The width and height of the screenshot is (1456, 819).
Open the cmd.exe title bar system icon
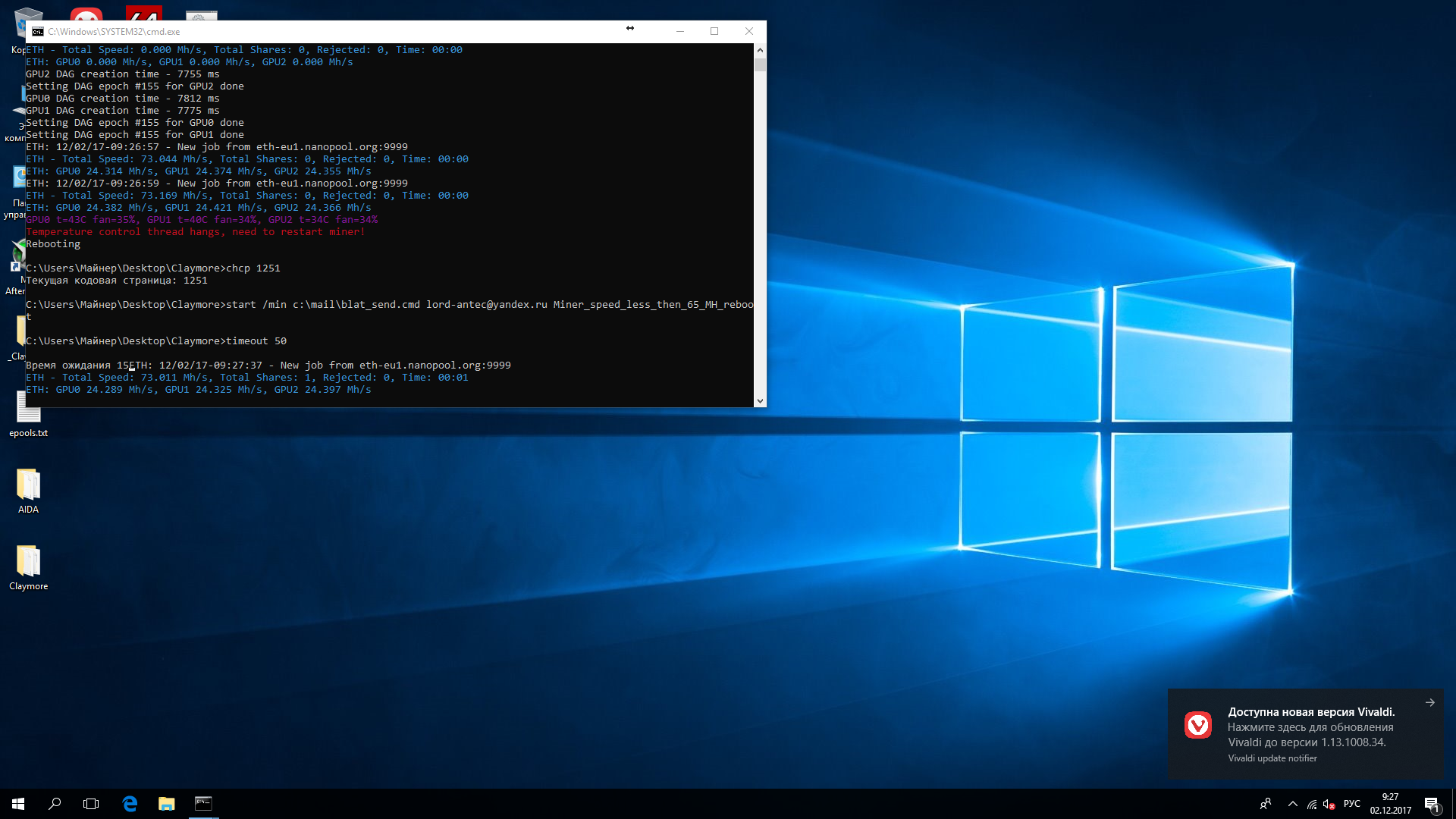point(38,31)
